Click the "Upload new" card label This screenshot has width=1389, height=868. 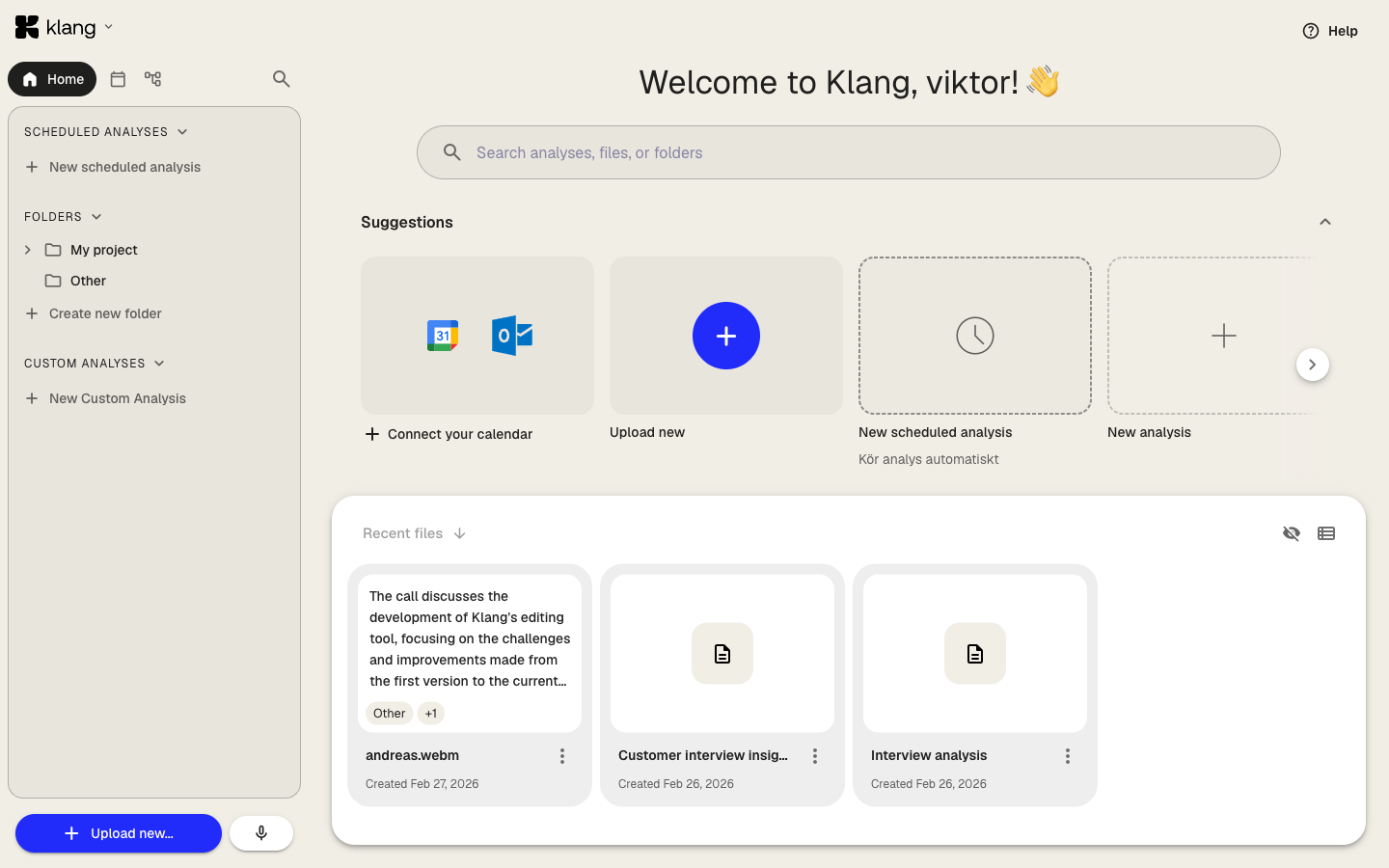coord(647,432)
